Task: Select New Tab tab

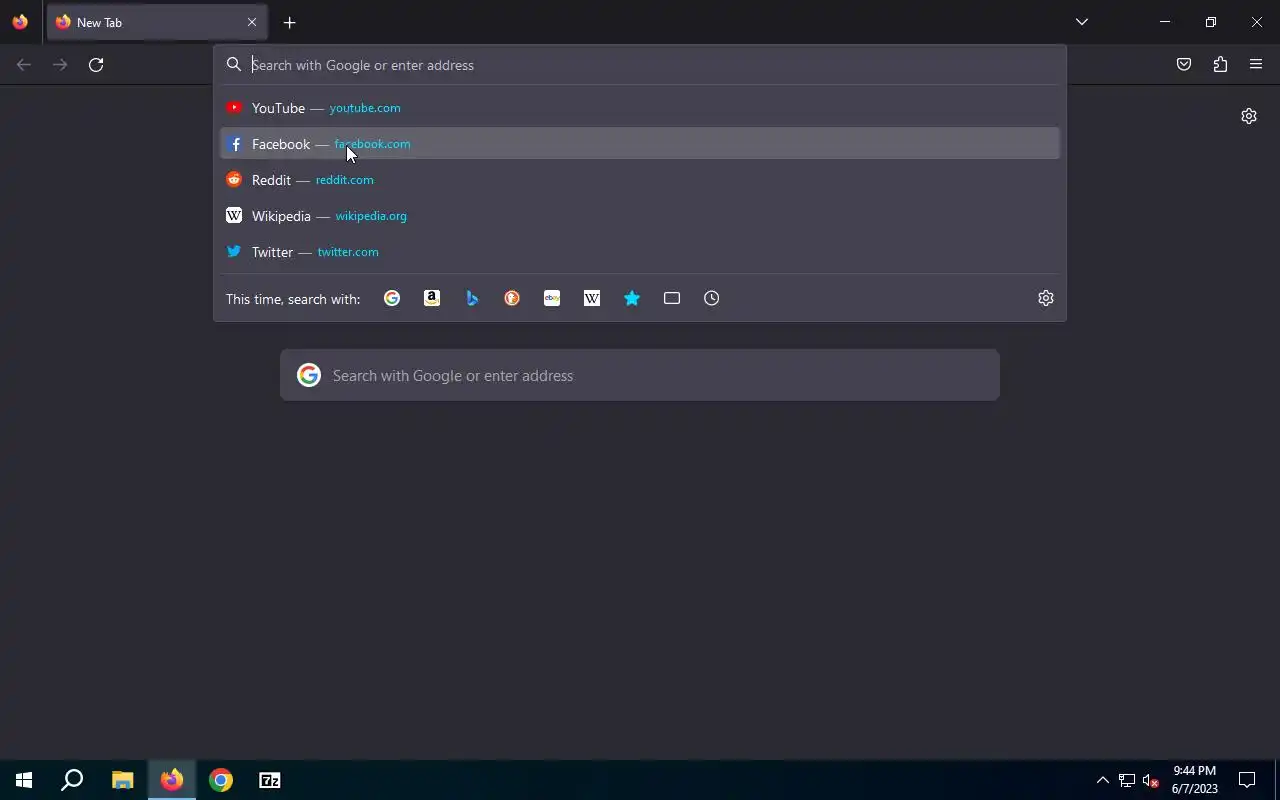Action: point(156,22)
